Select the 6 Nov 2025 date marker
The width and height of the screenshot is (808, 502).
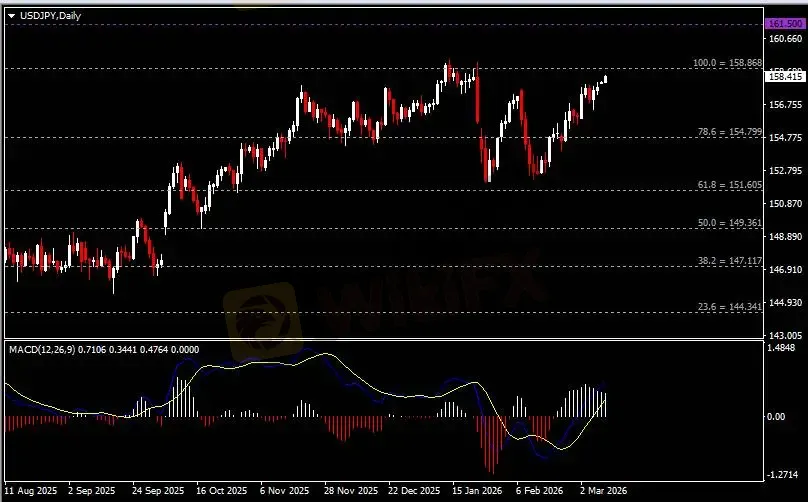282,491
